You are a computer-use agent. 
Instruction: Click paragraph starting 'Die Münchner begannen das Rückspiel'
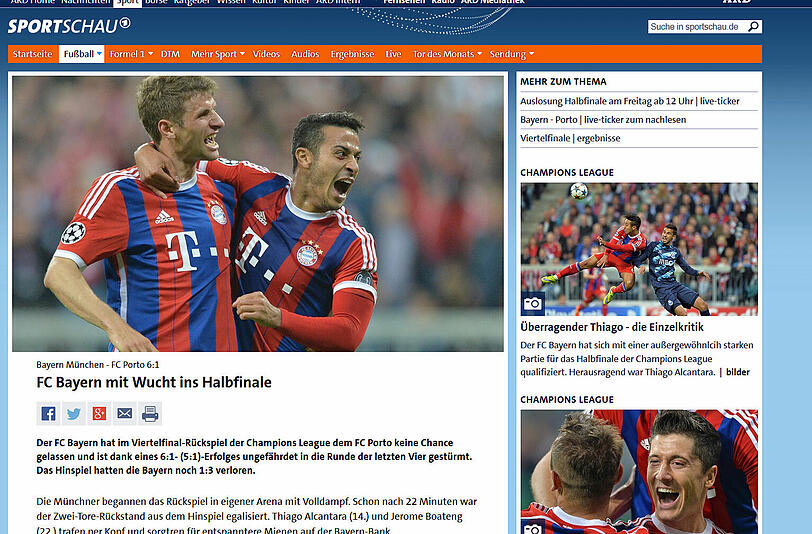tap(257, 515)
